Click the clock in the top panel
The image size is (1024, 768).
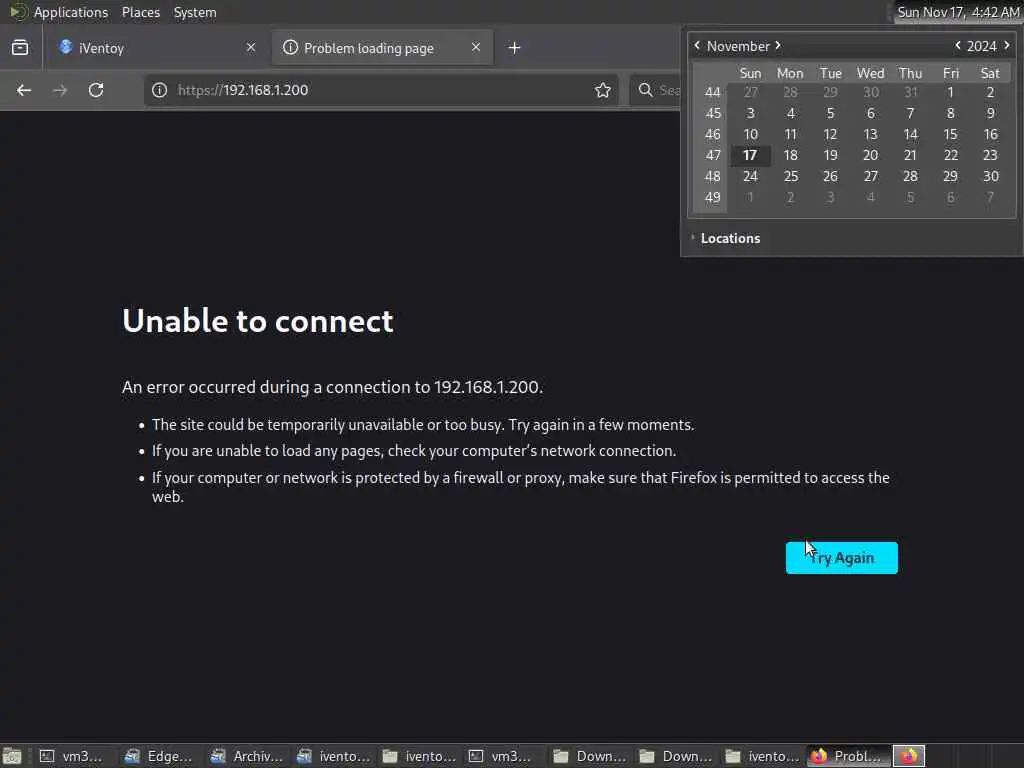point(957,12)
